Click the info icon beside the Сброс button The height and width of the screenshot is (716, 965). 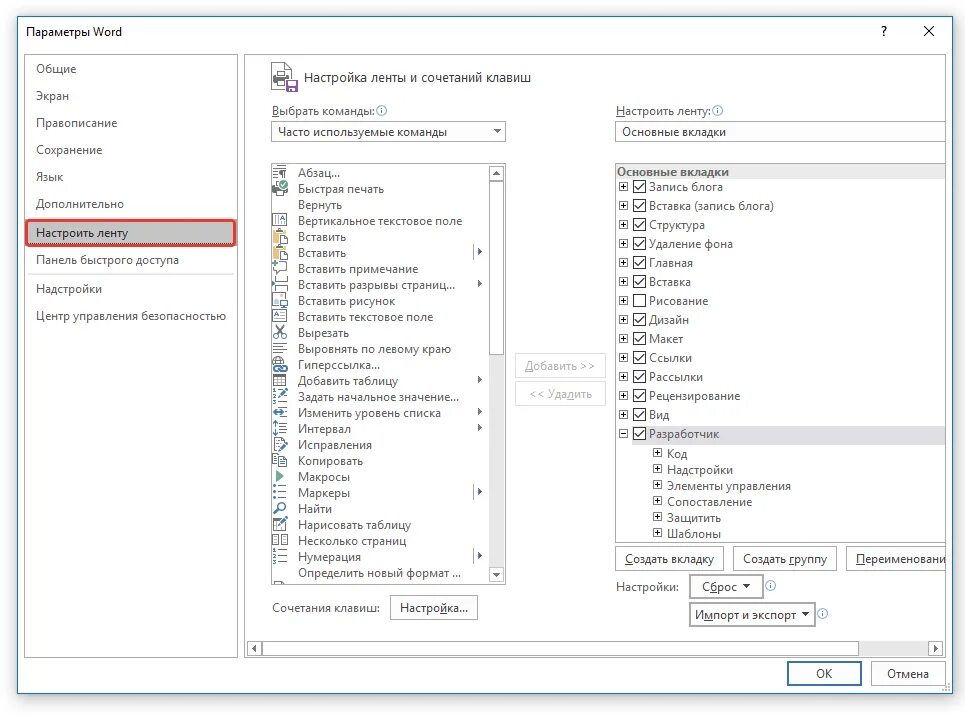pos(771,586)
